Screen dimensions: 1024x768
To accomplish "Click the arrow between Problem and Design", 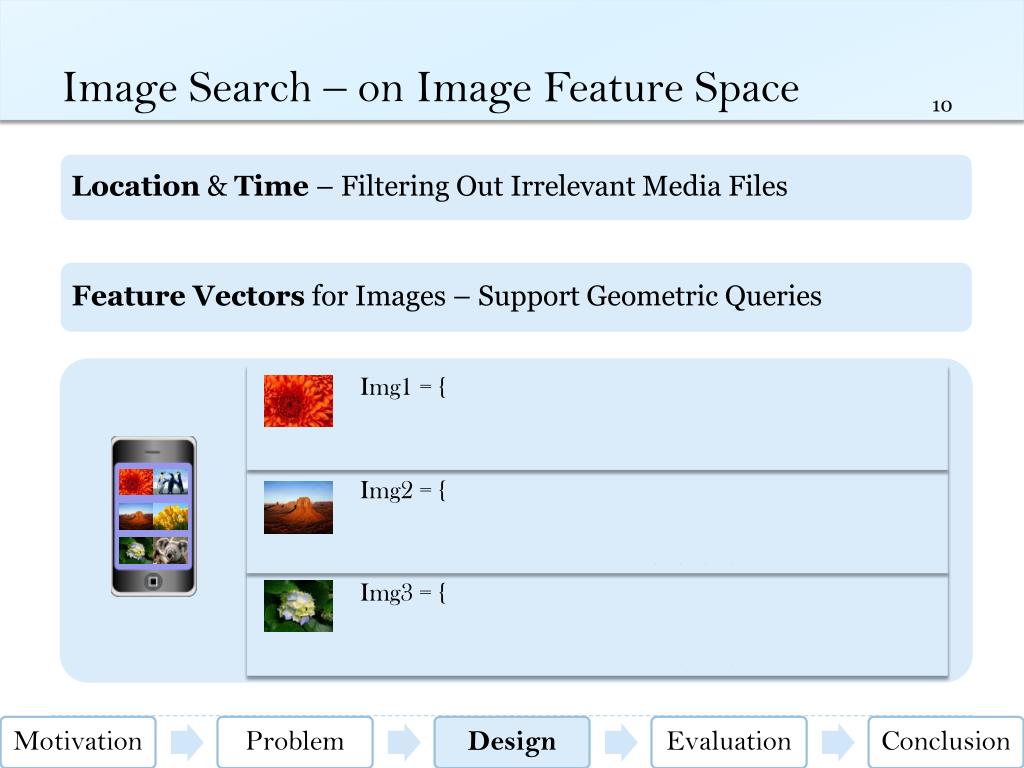I will coord(404,742).
